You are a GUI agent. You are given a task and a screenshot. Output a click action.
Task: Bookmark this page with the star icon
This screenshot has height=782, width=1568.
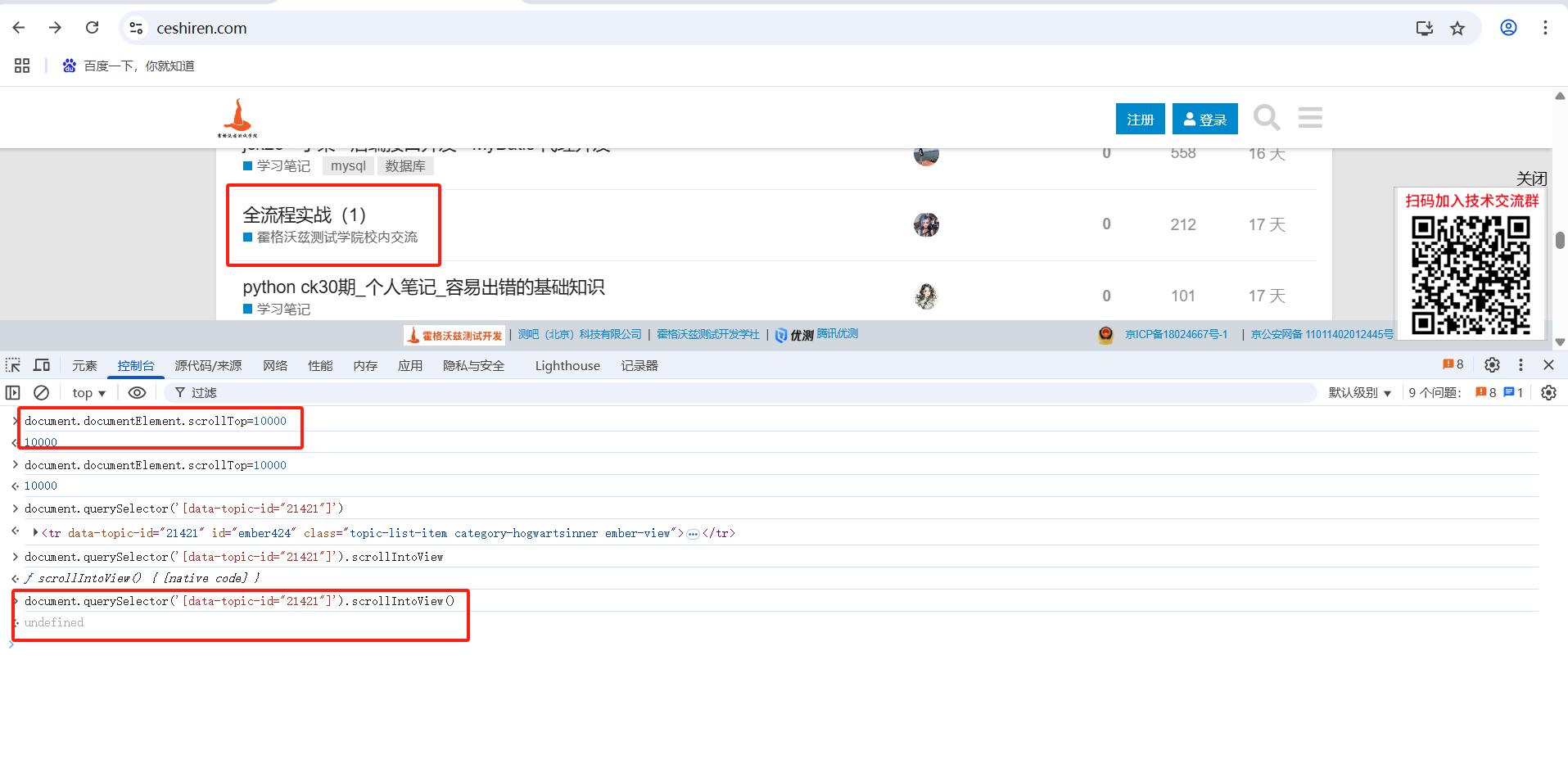pyautogui.click(x=1457, y=29)
